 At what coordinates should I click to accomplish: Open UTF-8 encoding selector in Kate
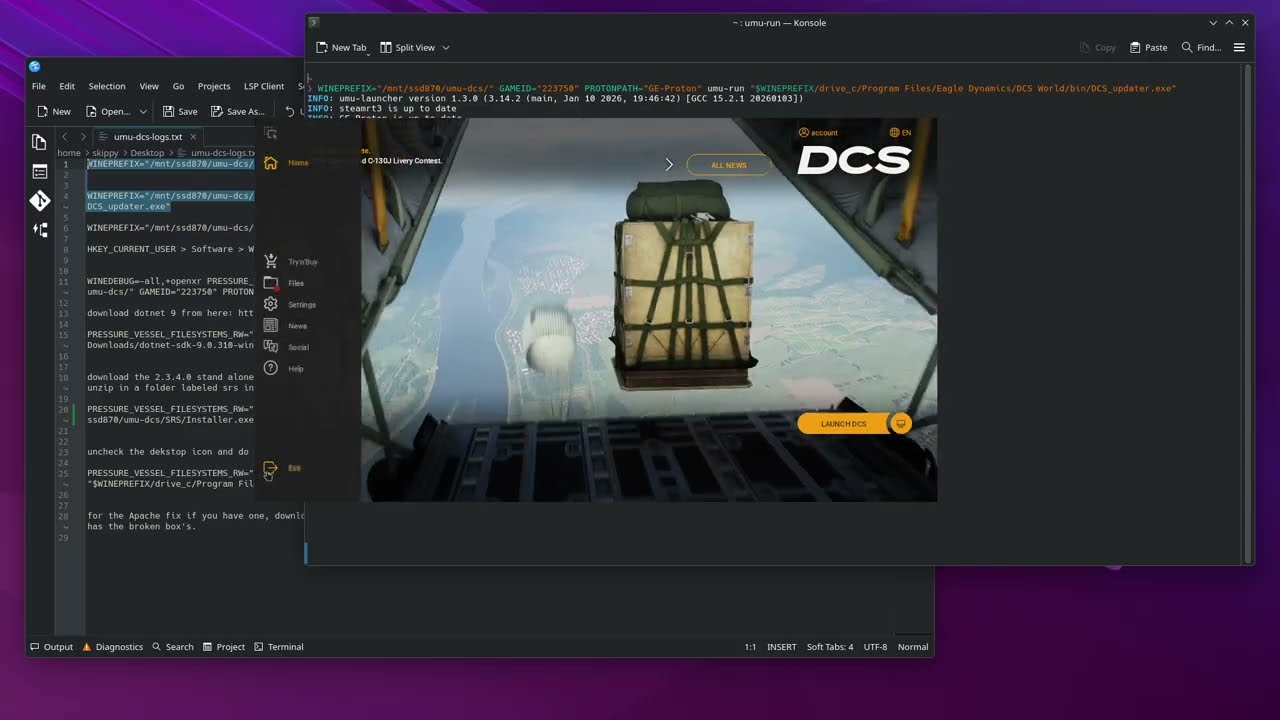875,647
